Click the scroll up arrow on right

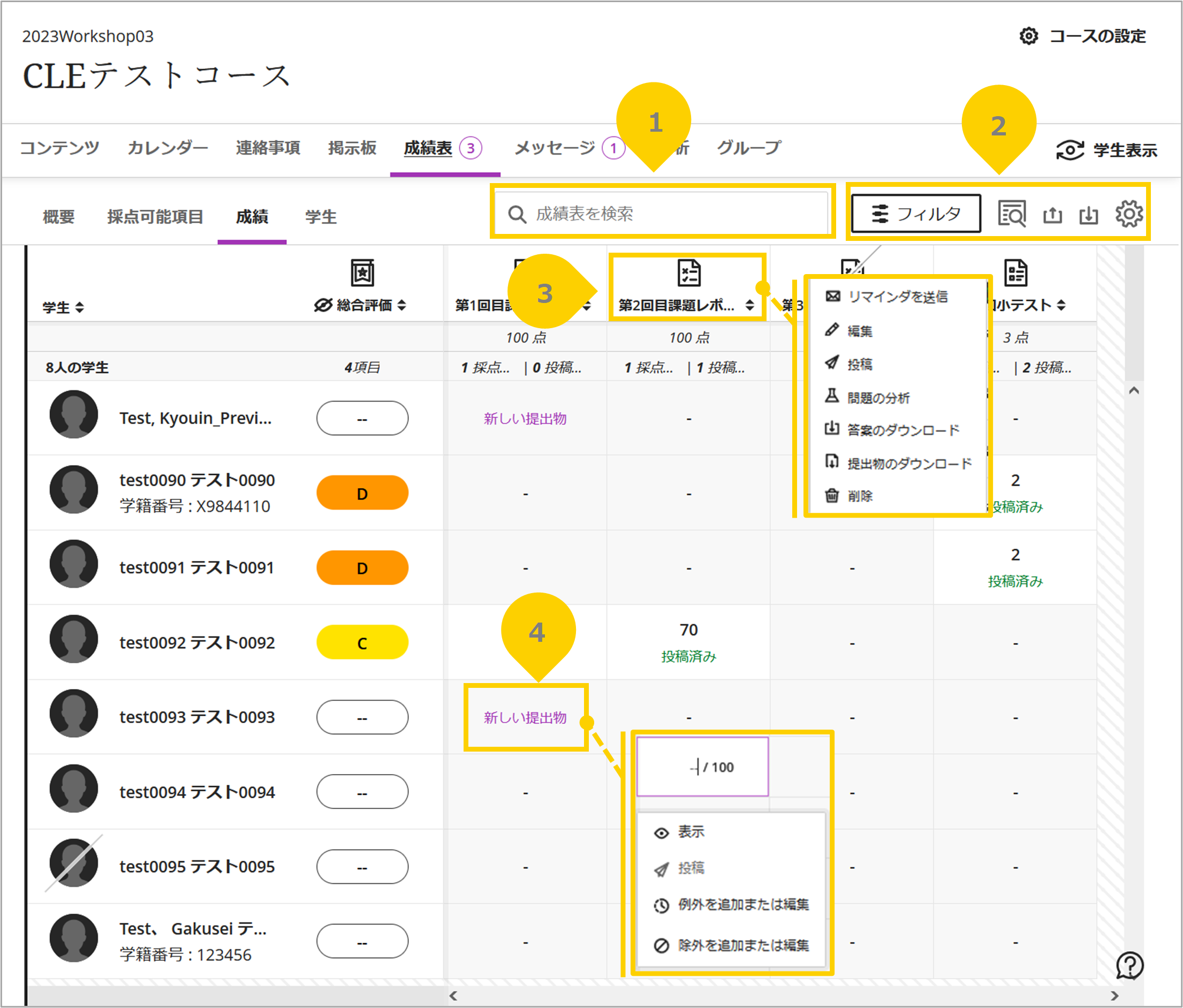point(1134,391)
